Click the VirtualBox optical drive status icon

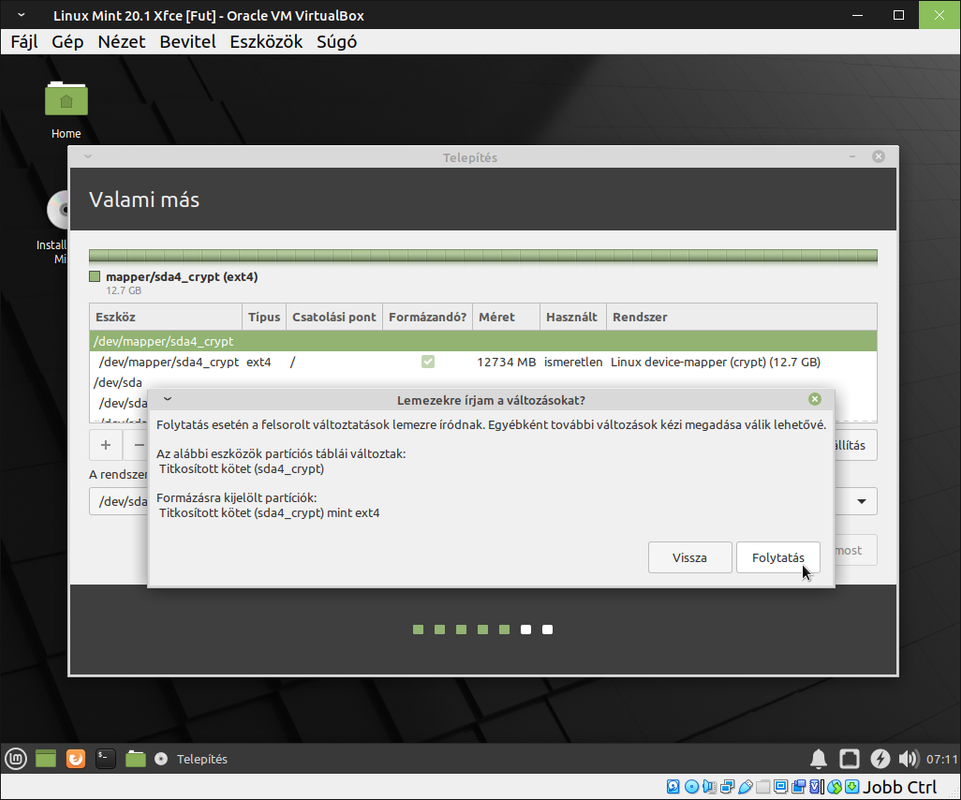click(691, 787)
